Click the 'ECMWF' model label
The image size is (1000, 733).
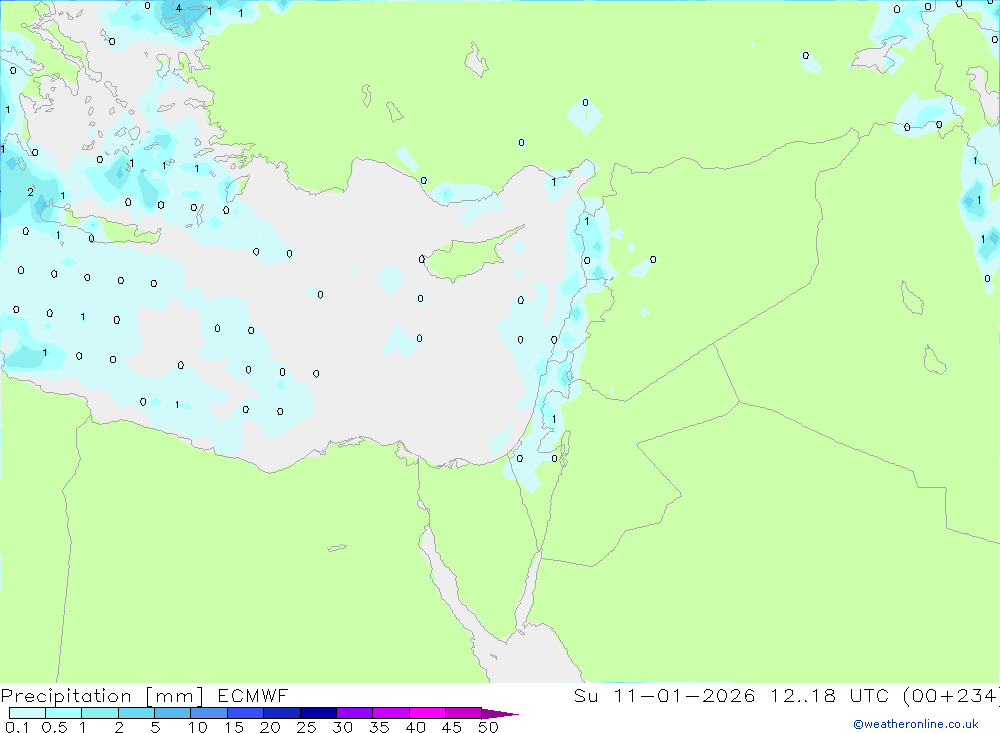[253, 695]
